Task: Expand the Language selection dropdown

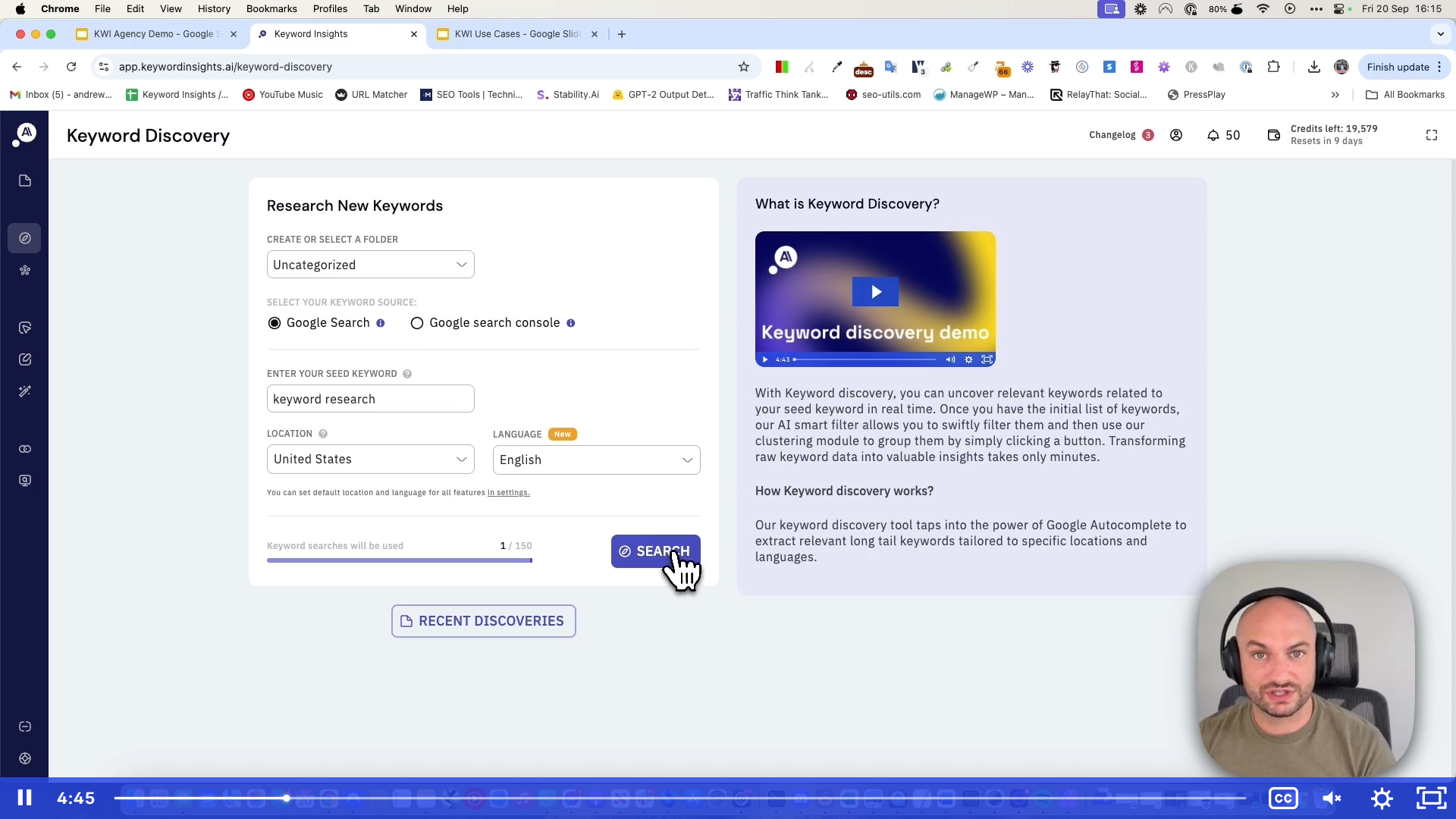Action: (595, 459)
